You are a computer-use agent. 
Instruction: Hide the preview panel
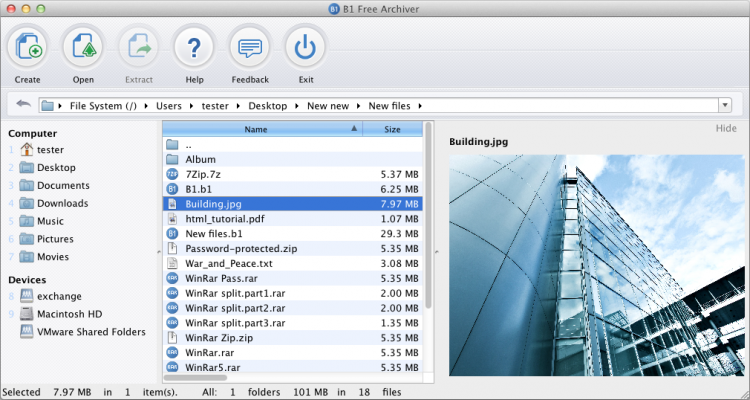point(726,128)
